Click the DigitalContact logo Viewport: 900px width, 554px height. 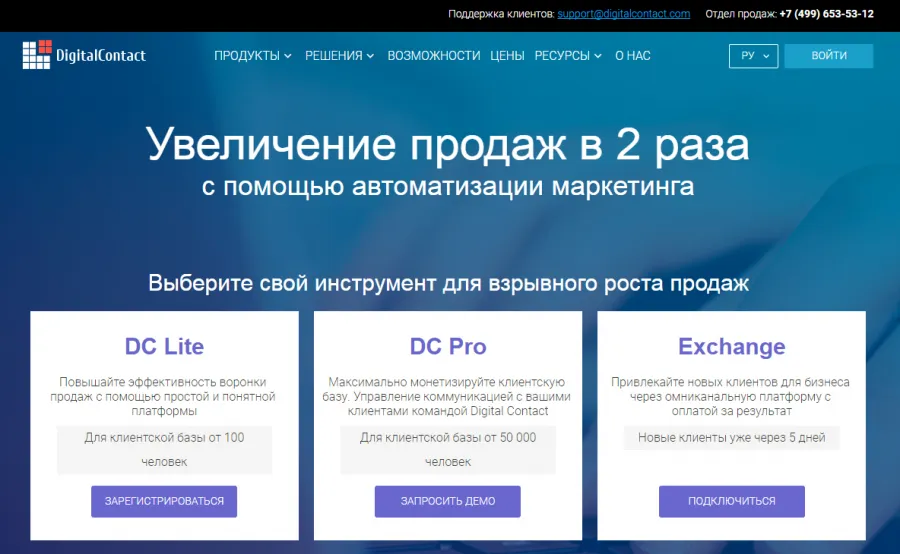(x=84, y=55)
